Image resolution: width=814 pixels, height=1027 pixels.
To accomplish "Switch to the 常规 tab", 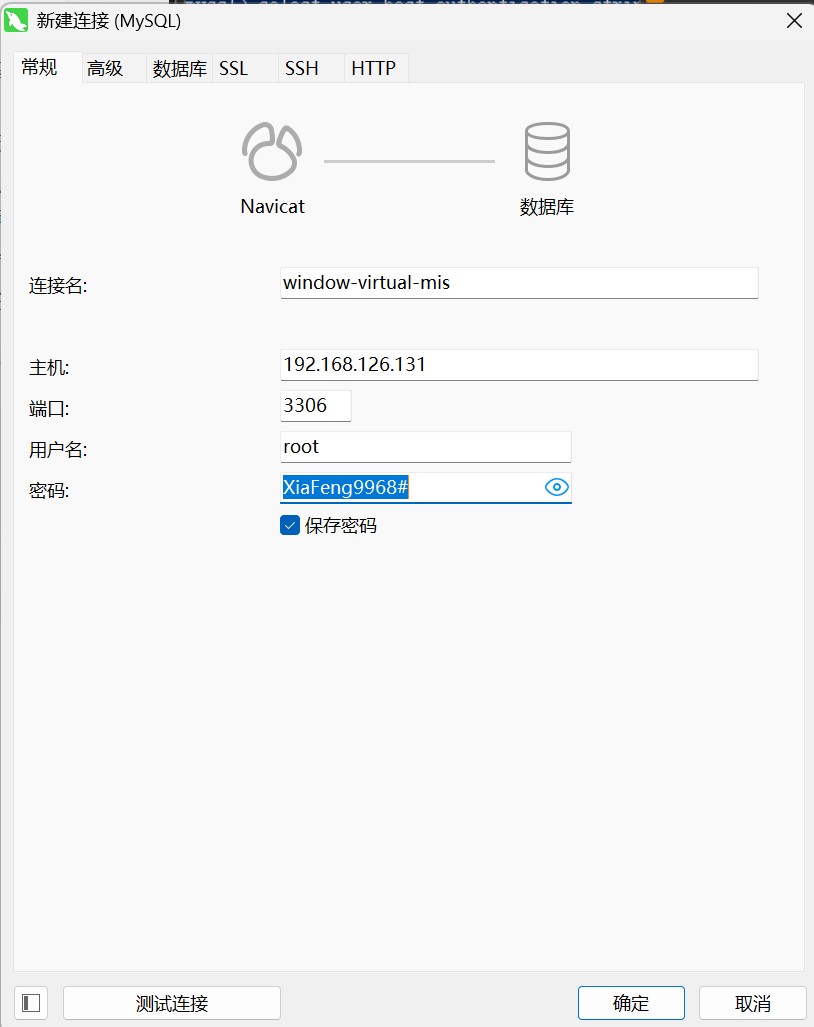I will [x=47, y=67].
